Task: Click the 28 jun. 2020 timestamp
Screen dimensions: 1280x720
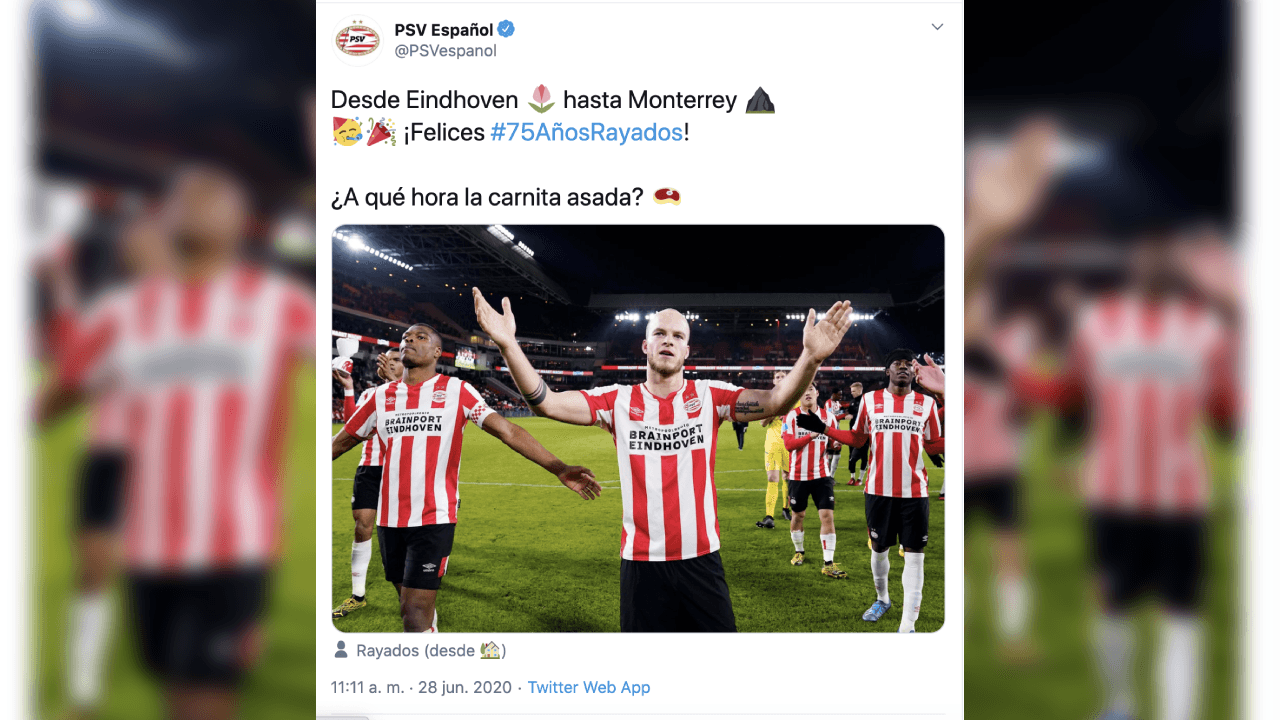Action: pos(463,687)
